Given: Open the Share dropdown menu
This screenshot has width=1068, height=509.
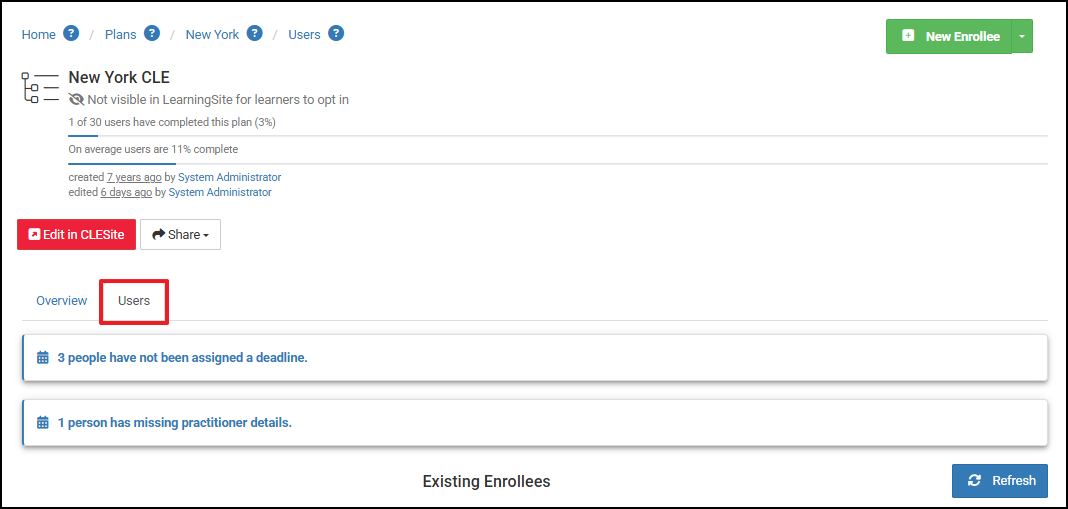Looking at the screenshot, I should click(x=180, y=234).
